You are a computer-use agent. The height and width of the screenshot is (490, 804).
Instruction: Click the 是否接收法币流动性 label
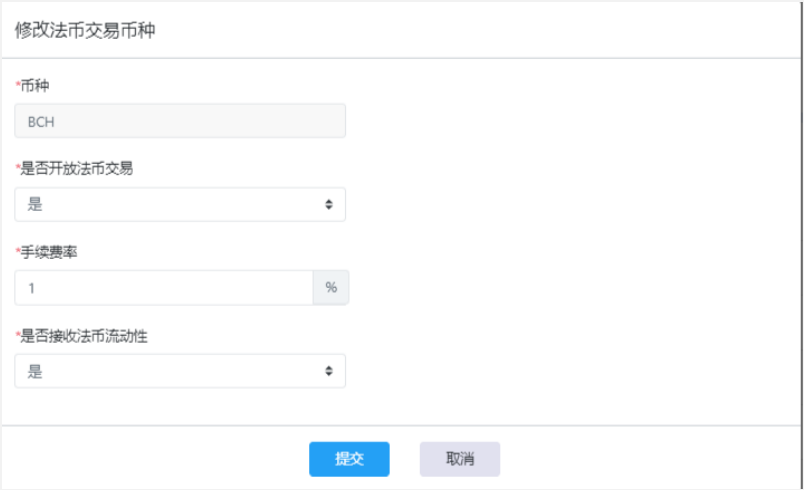[x=84, y=336]
